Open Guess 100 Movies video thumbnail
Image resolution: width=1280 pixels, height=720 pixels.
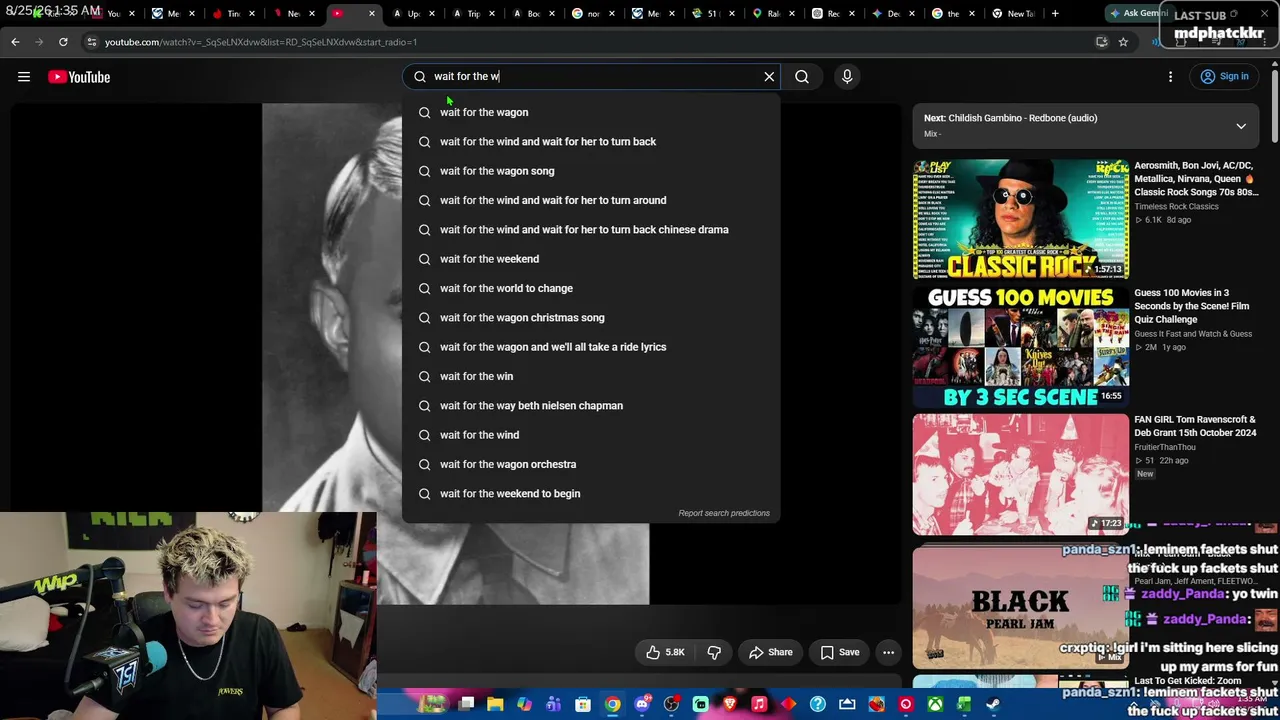coord(1020,347)
